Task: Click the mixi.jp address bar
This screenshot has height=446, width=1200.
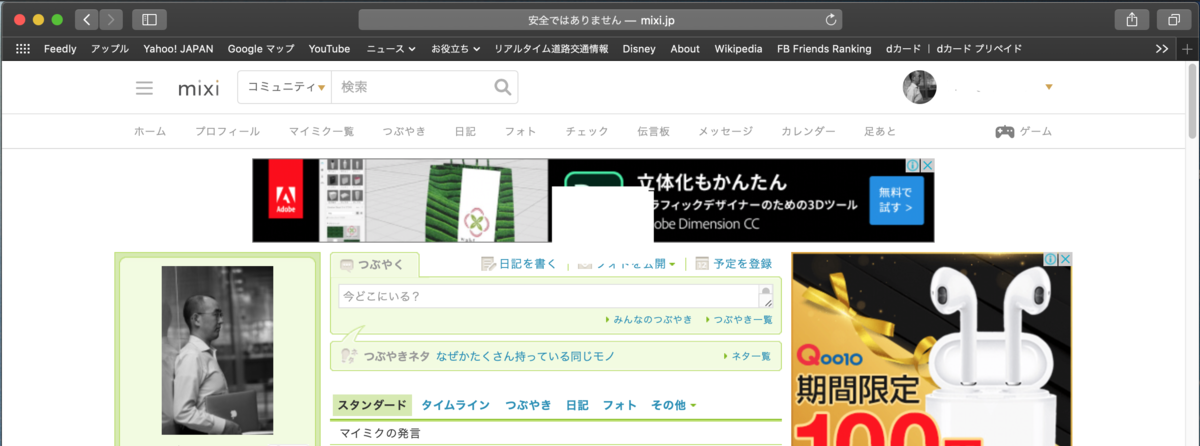Action: click(x=600, y=20)
